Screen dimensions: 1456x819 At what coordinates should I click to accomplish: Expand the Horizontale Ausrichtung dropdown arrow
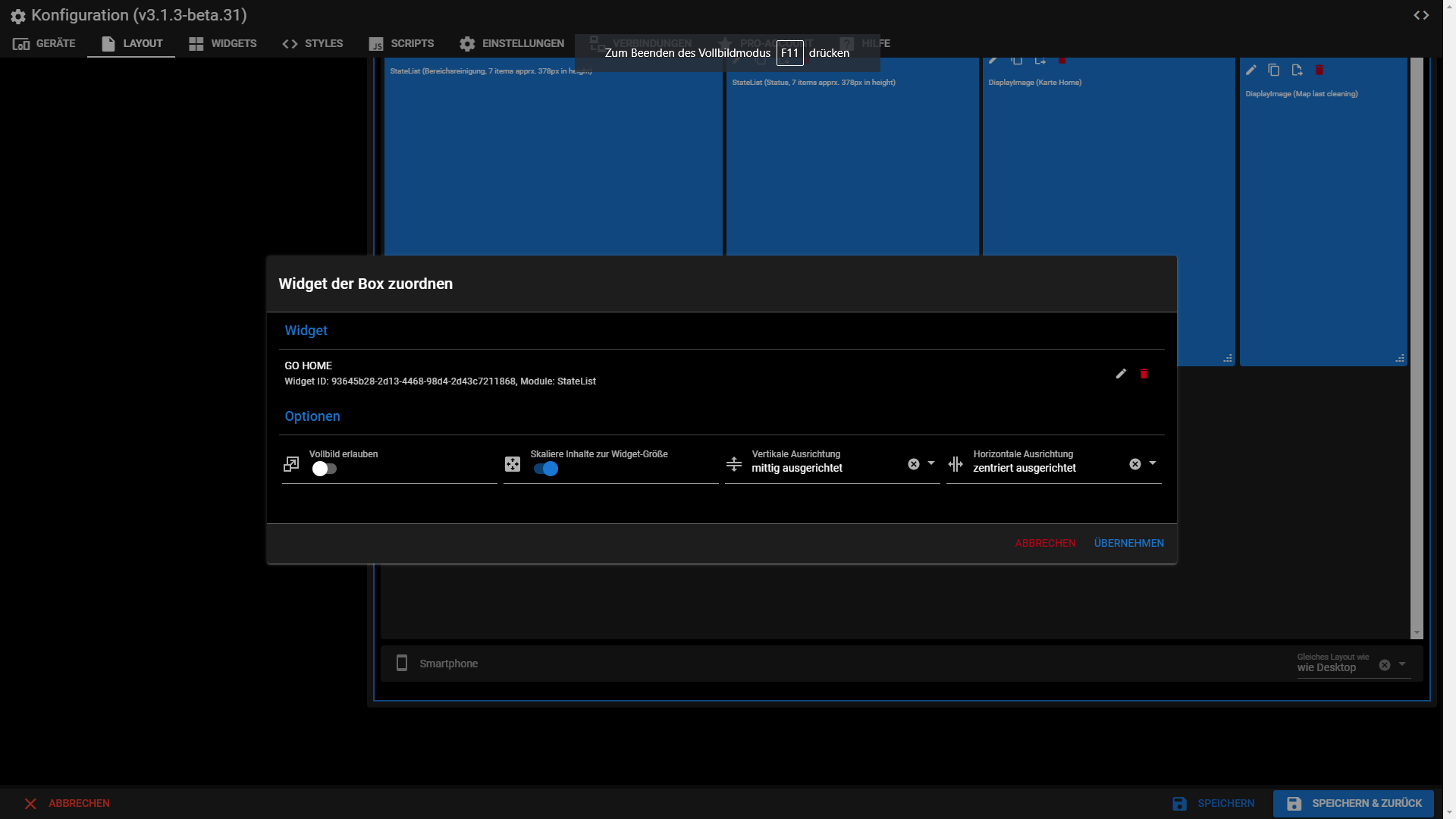pos(1153,463)
